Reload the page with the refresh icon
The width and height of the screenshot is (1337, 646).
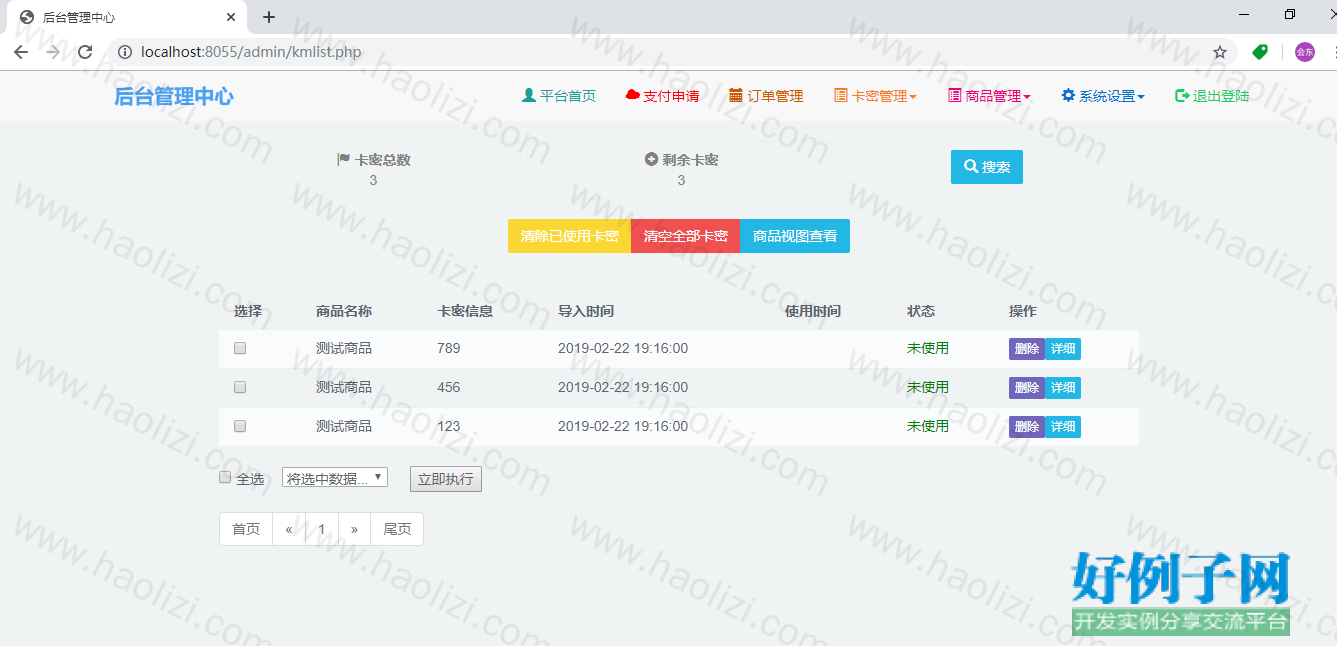85,52
